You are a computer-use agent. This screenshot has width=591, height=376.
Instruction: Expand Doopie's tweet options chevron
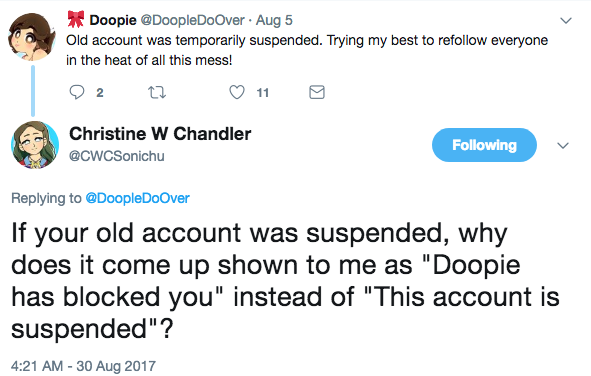566,20
